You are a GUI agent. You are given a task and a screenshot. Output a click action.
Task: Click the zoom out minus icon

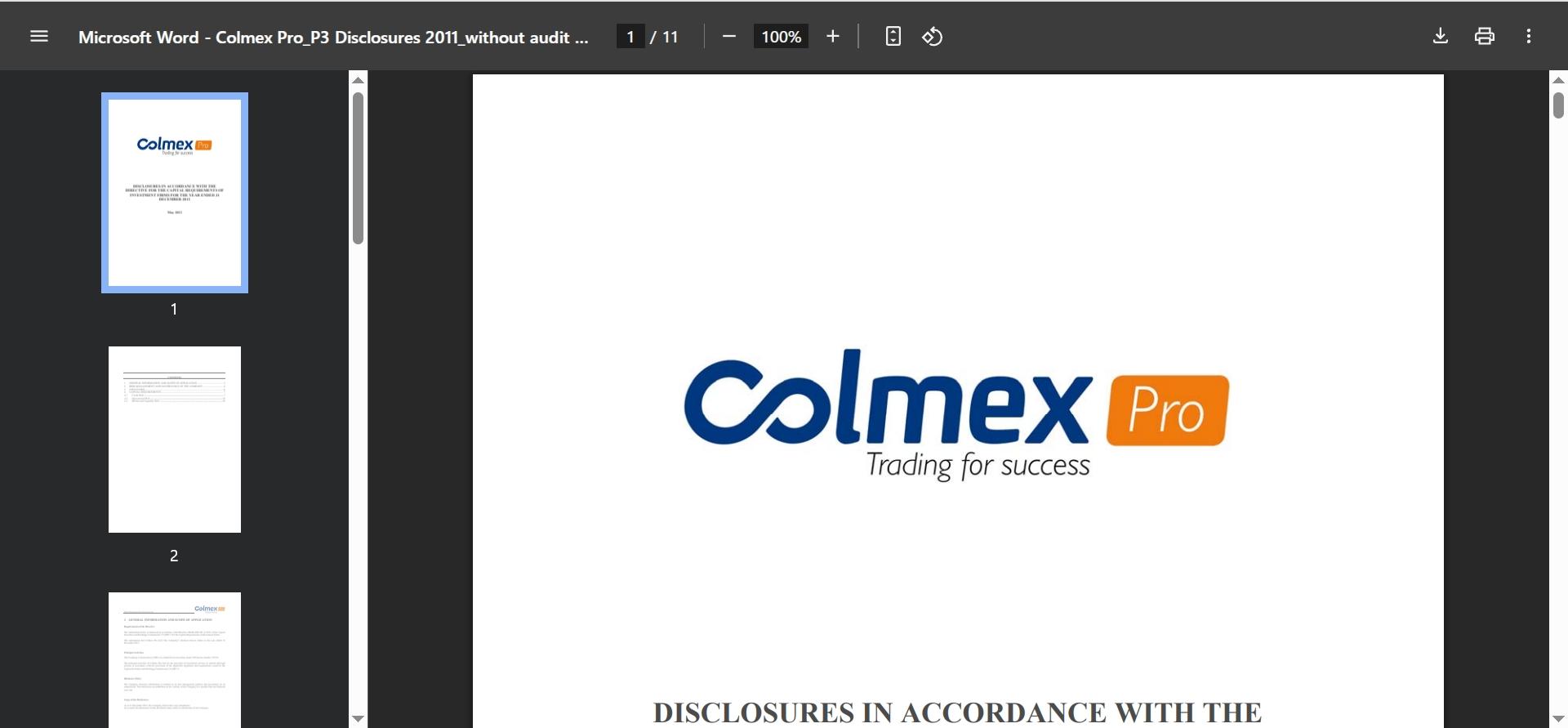coord(729,37)
